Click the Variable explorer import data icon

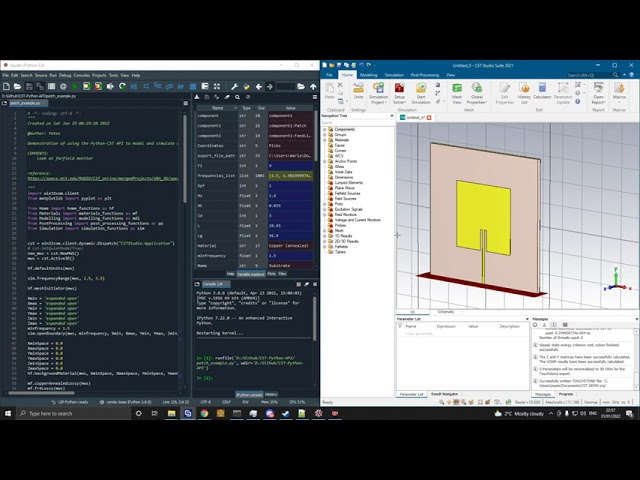[x=197, y=97]
